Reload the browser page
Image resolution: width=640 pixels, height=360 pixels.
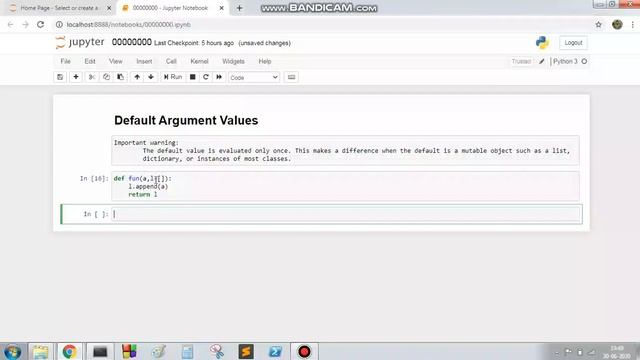pyautogui.click(x=40, y=25)
